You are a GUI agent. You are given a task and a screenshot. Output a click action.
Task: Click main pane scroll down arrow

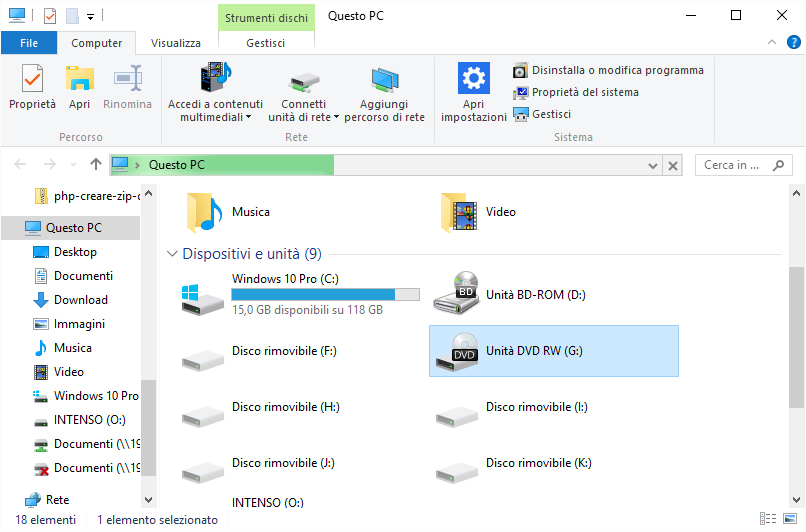pyautogui.click(x=796, y=500)
